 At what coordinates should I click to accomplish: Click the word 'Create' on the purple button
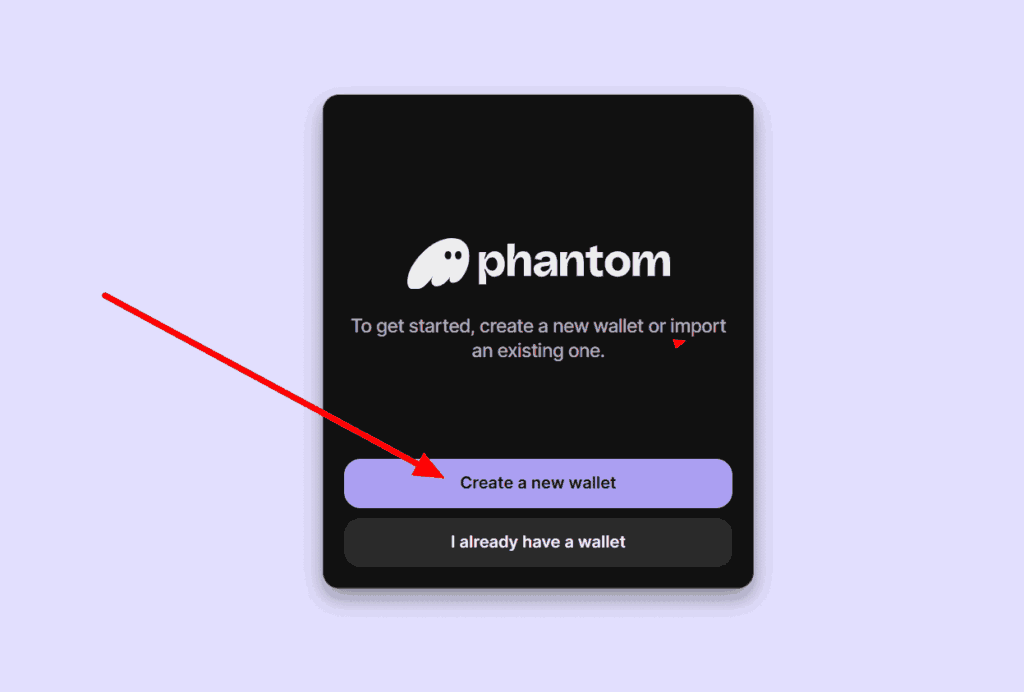click(487, 483)
